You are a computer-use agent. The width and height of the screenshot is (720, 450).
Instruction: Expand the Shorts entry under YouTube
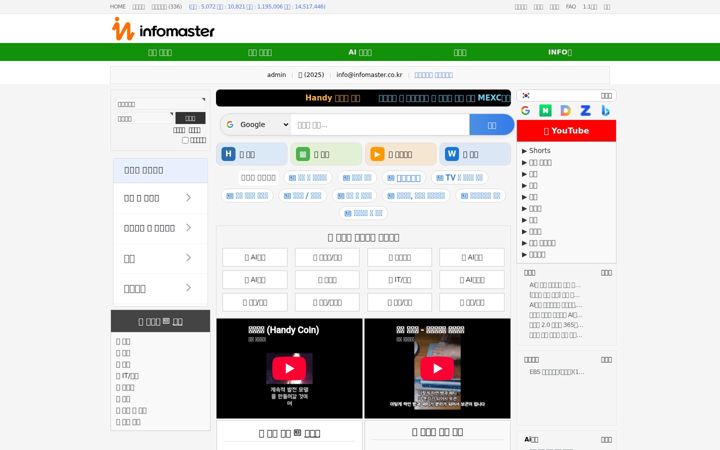point(536,151)
